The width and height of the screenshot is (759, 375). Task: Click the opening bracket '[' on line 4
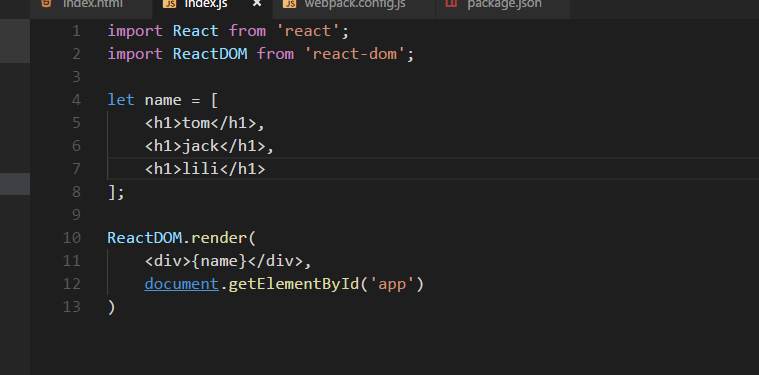coord(214,100)
